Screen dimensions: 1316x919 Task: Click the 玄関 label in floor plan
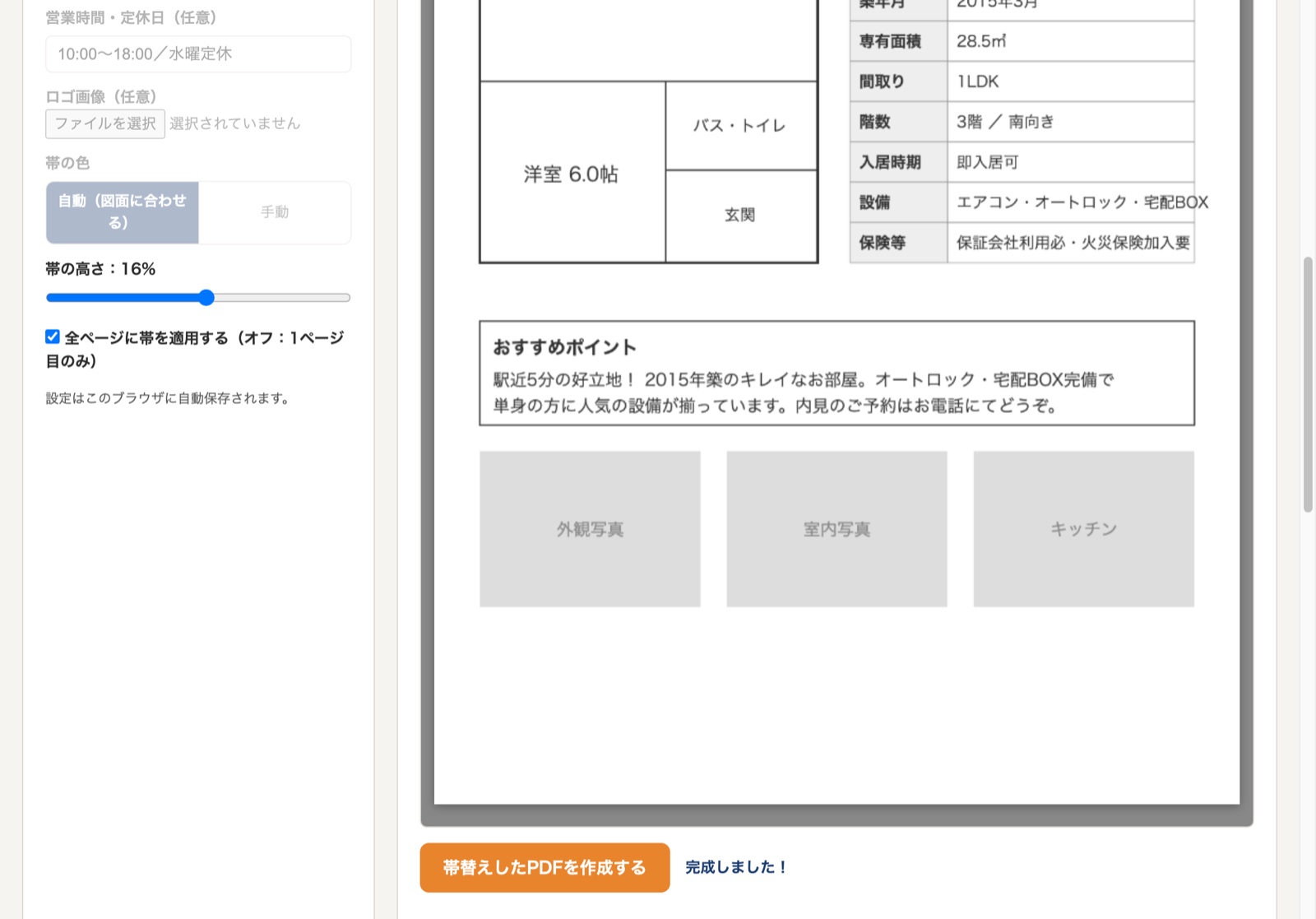[740, 215]
